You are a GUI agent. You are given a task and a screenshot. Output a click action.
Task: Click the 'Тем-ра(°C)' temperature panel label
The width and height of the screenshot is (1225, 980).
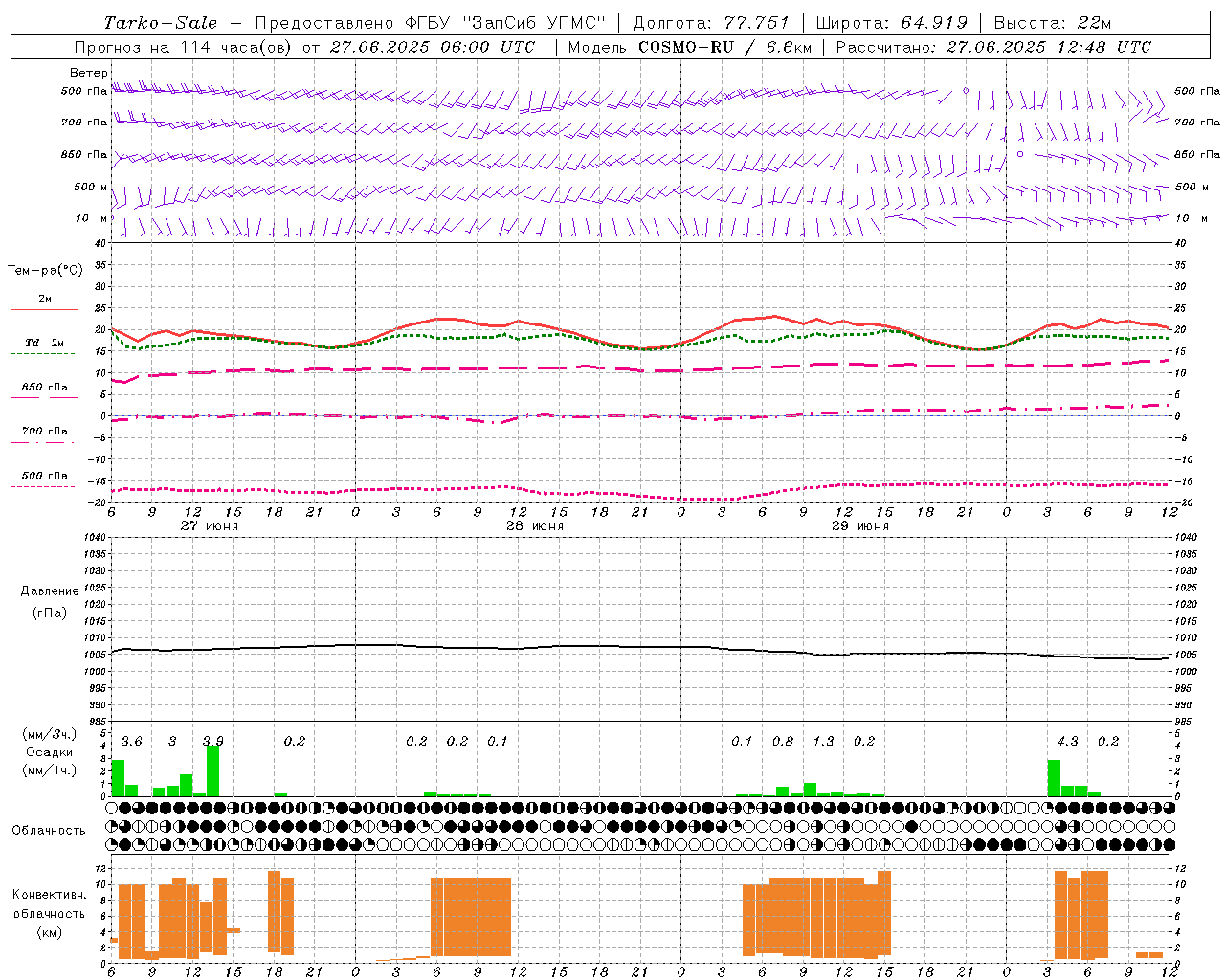click(x=45, y=271)
